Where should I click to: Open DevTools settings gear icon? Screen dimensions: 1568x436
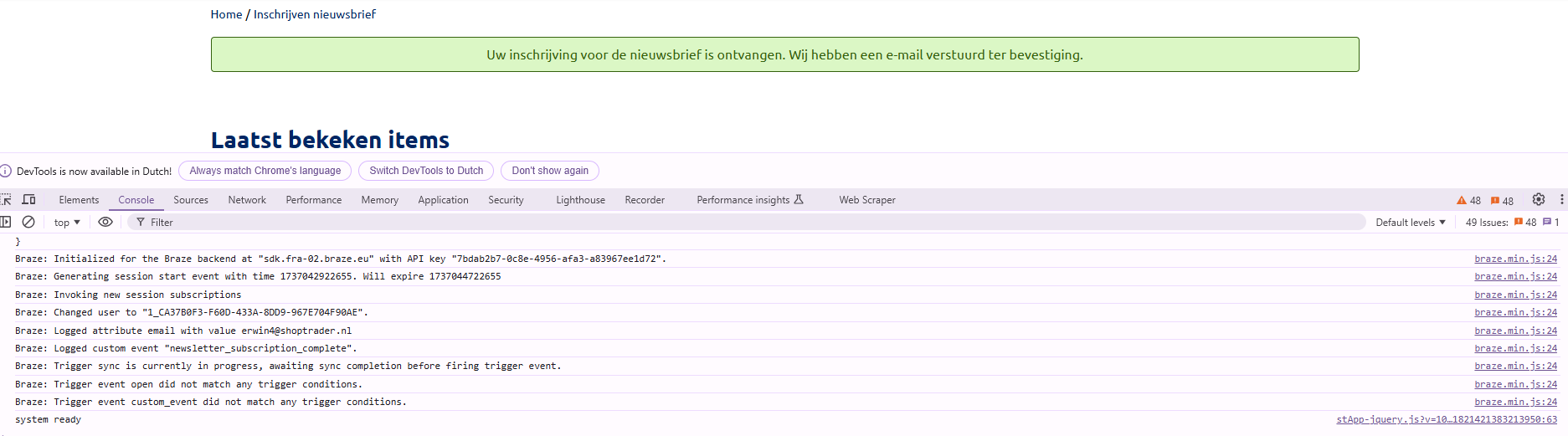(x=1538, y=200)
